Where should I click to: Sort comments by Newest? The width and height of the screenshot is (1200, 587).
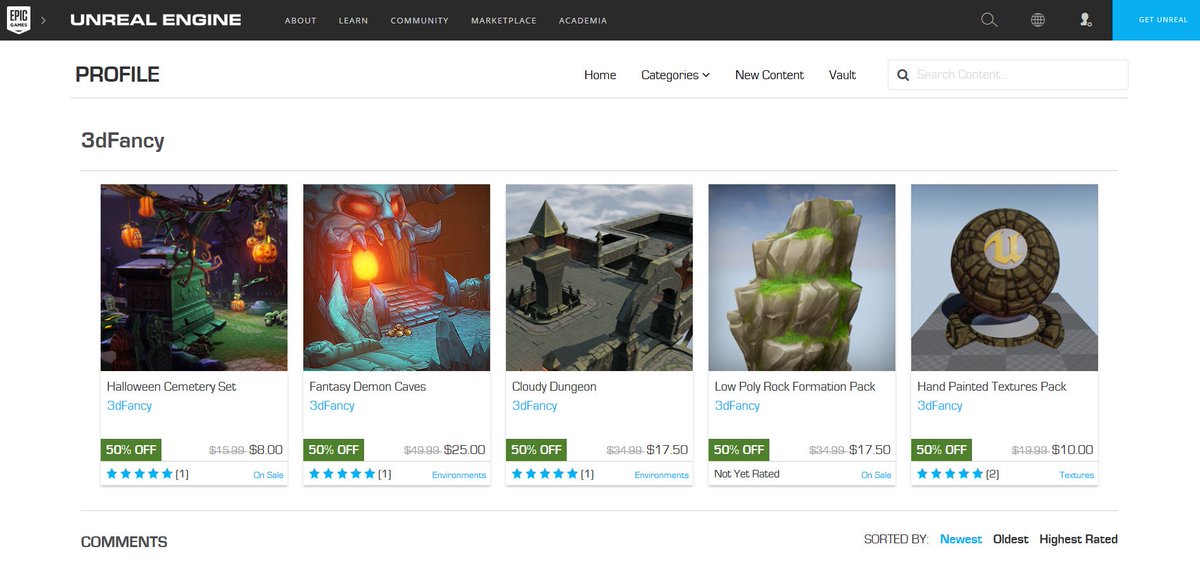(x=961, y=539)
